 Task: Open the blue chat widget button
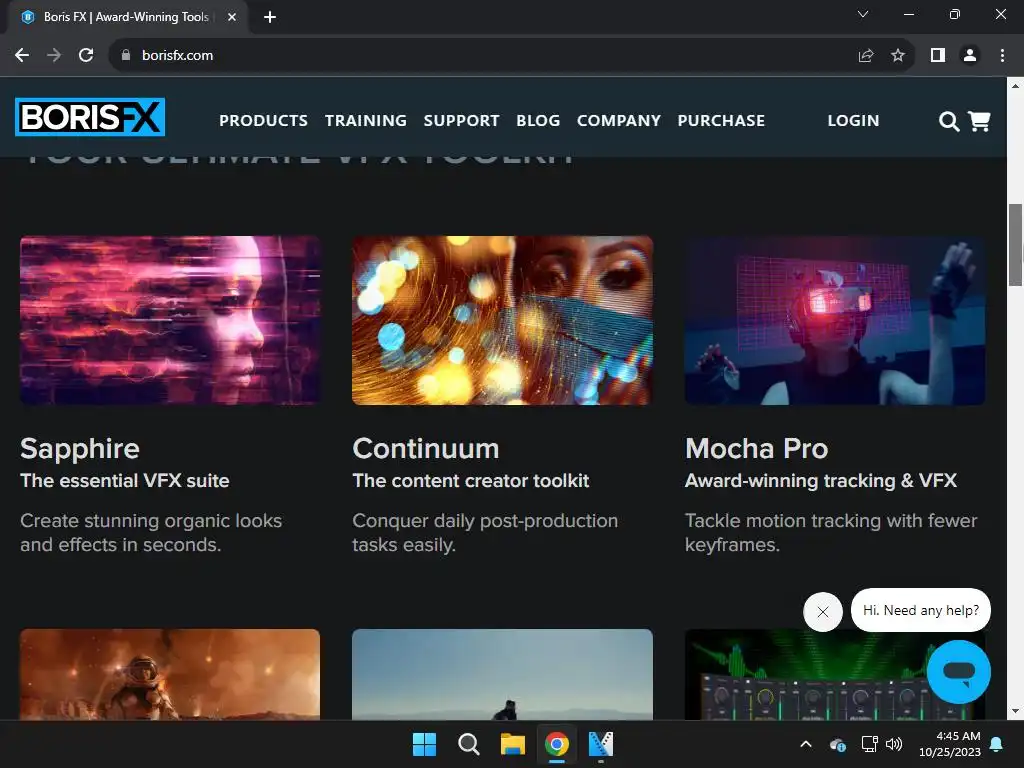click(959, 671)
